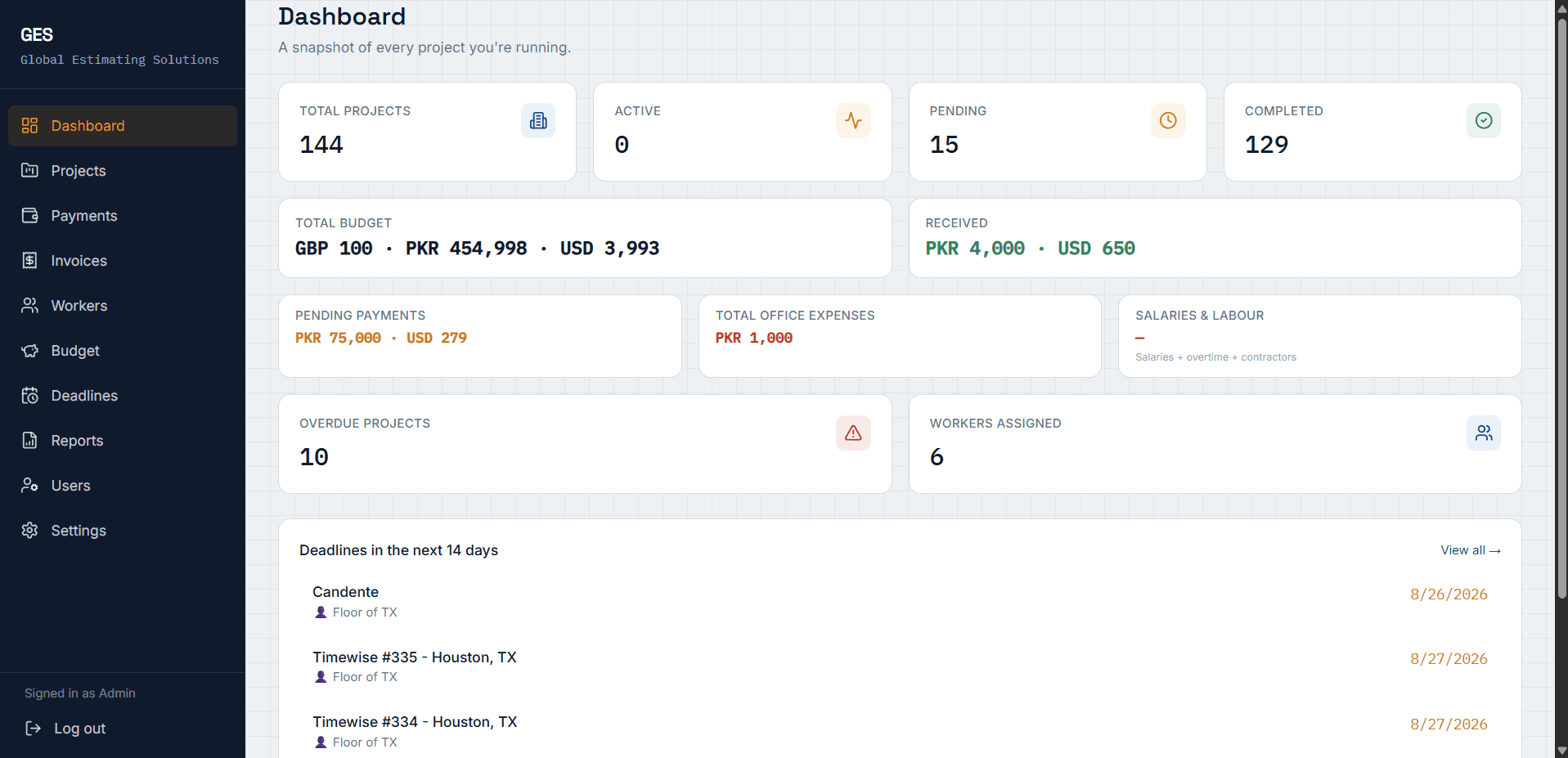The height and width of the screenshot is (758, 1568).
Task: Click the Pending count 15
Action: click(x=944, y=145)
